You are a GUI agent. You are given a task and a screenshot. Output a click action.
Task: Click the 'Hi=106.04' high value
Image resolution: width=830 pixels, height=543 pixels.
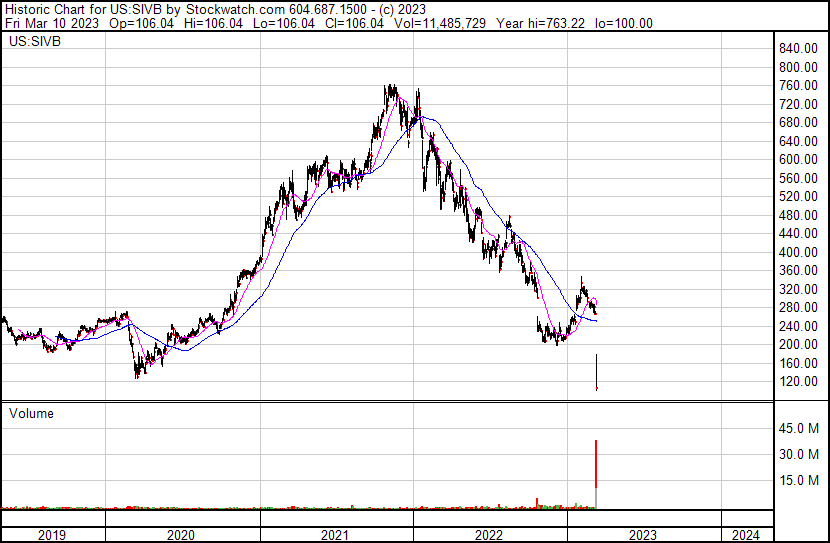213,23
